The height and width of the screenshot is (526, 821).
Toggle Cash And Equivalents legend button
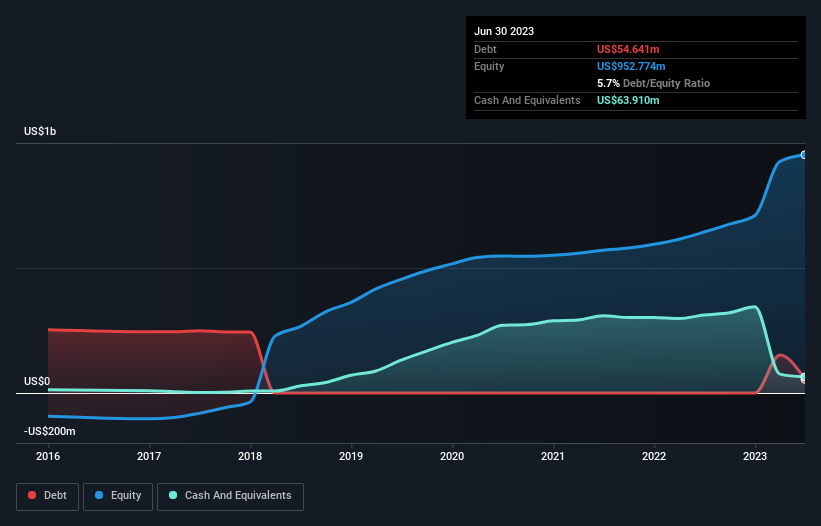(230, 496)
